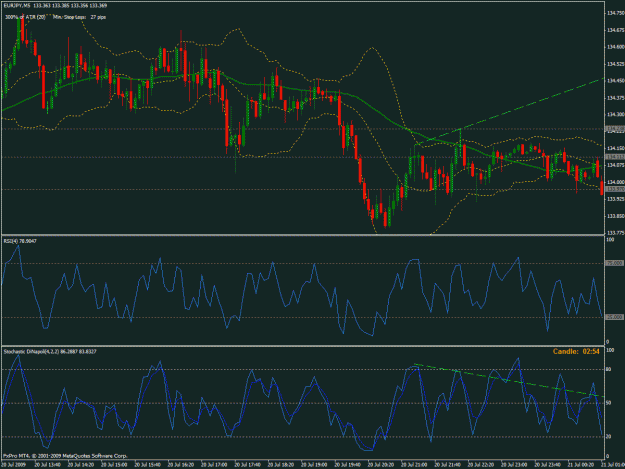This screenshot has width=625, height=469.
Task: Click the '20 Jul 2009' time axis label
Action: [14, 465]
